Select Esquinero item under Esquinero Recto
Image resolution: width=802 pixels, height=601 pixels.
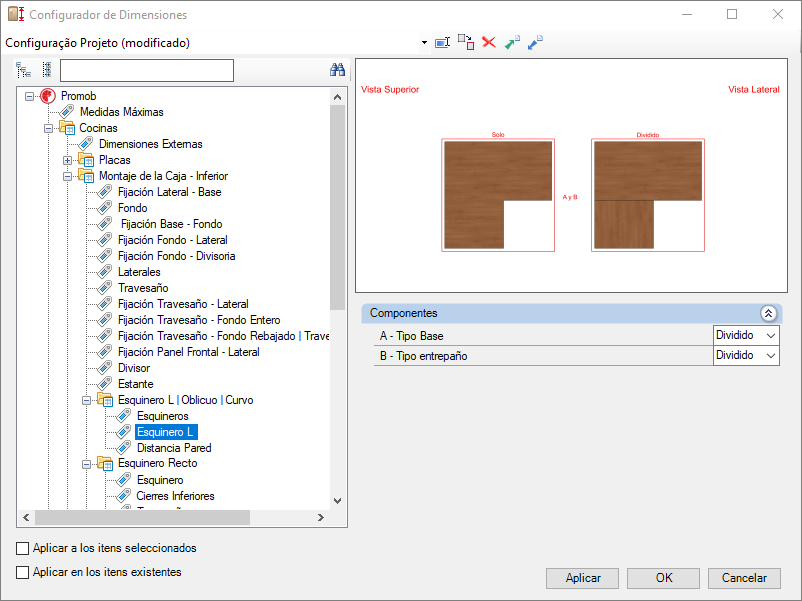[160, 480]
